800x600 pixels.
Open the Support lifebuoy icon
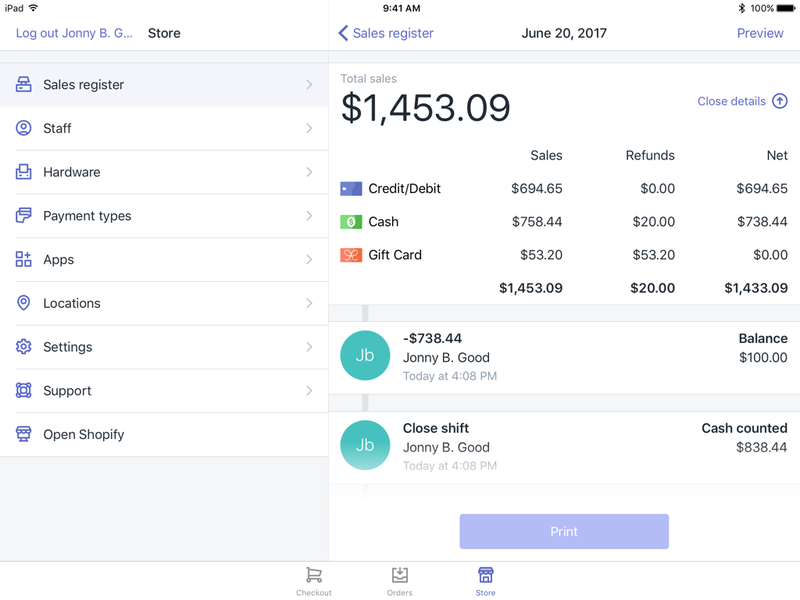click(x=22, y=391)
